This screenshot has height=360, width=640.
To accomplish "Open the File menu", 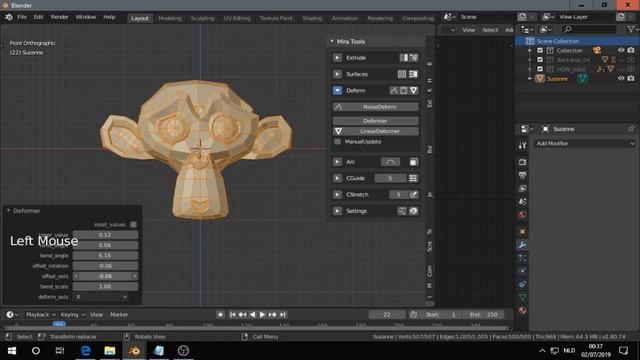I will click(22, 17).
